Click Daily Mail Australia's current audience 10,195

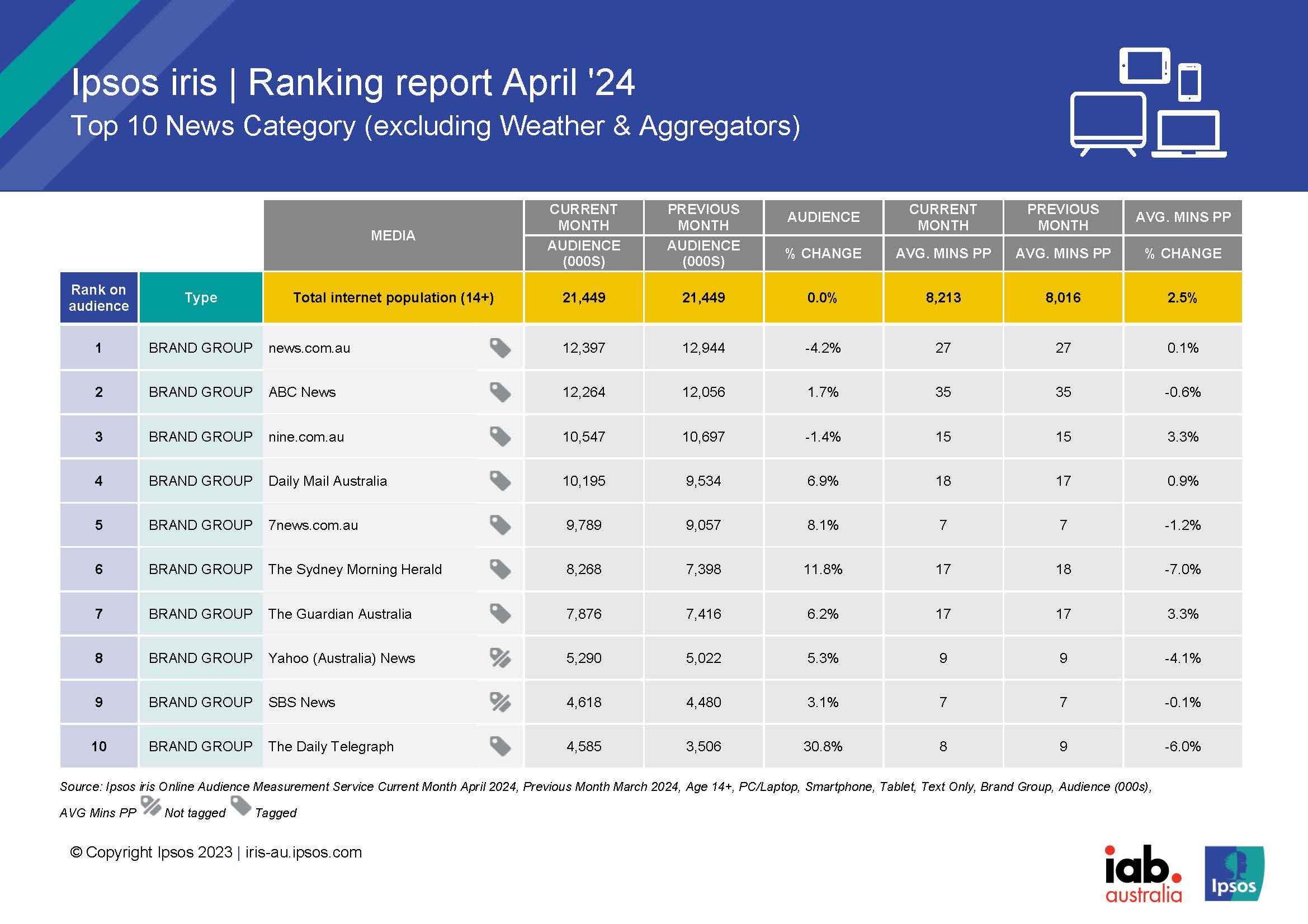583,481
